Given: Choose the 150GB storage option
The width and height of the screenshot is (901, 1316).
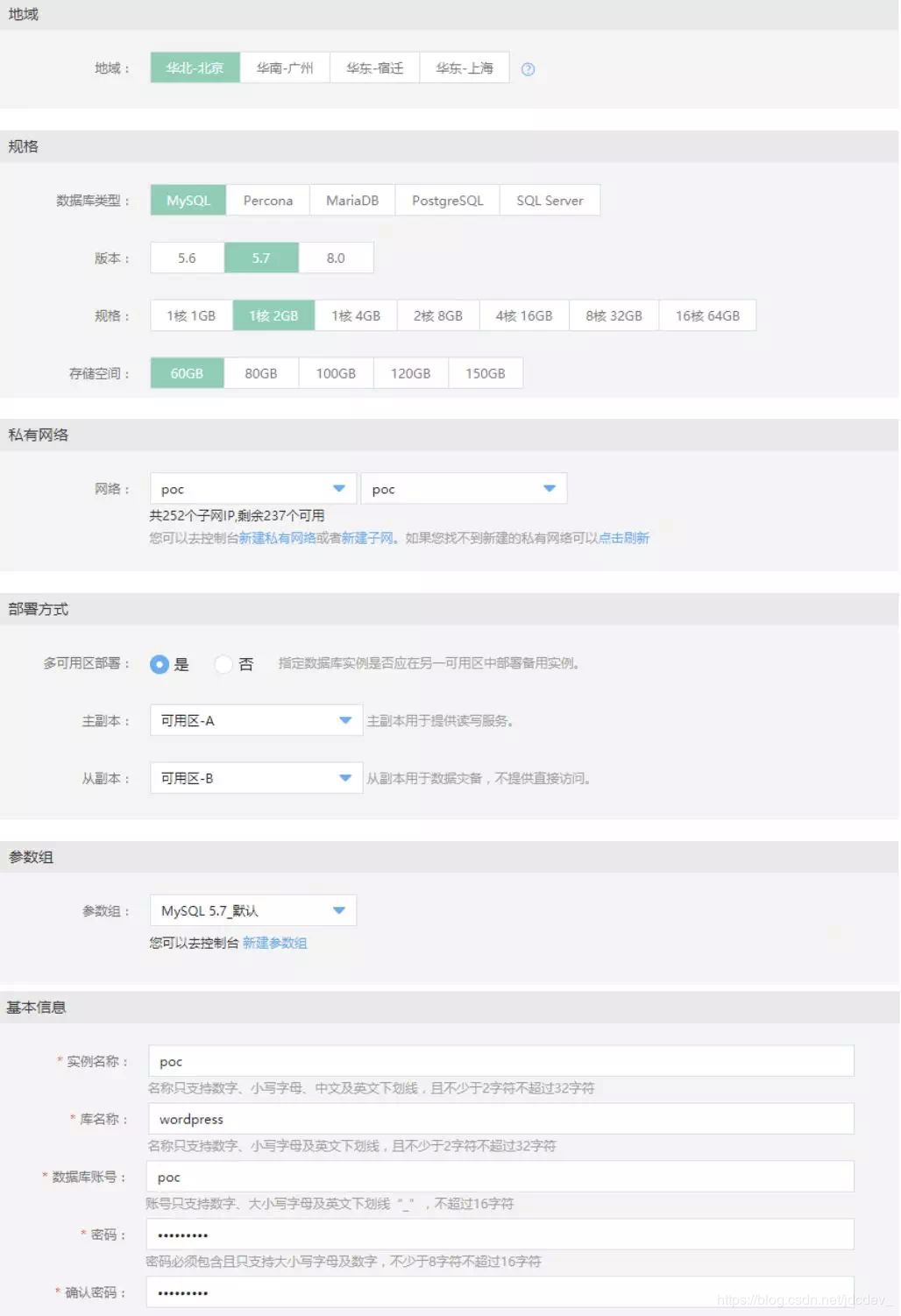Looking at the screenshot, I should (x=486, y=372).
